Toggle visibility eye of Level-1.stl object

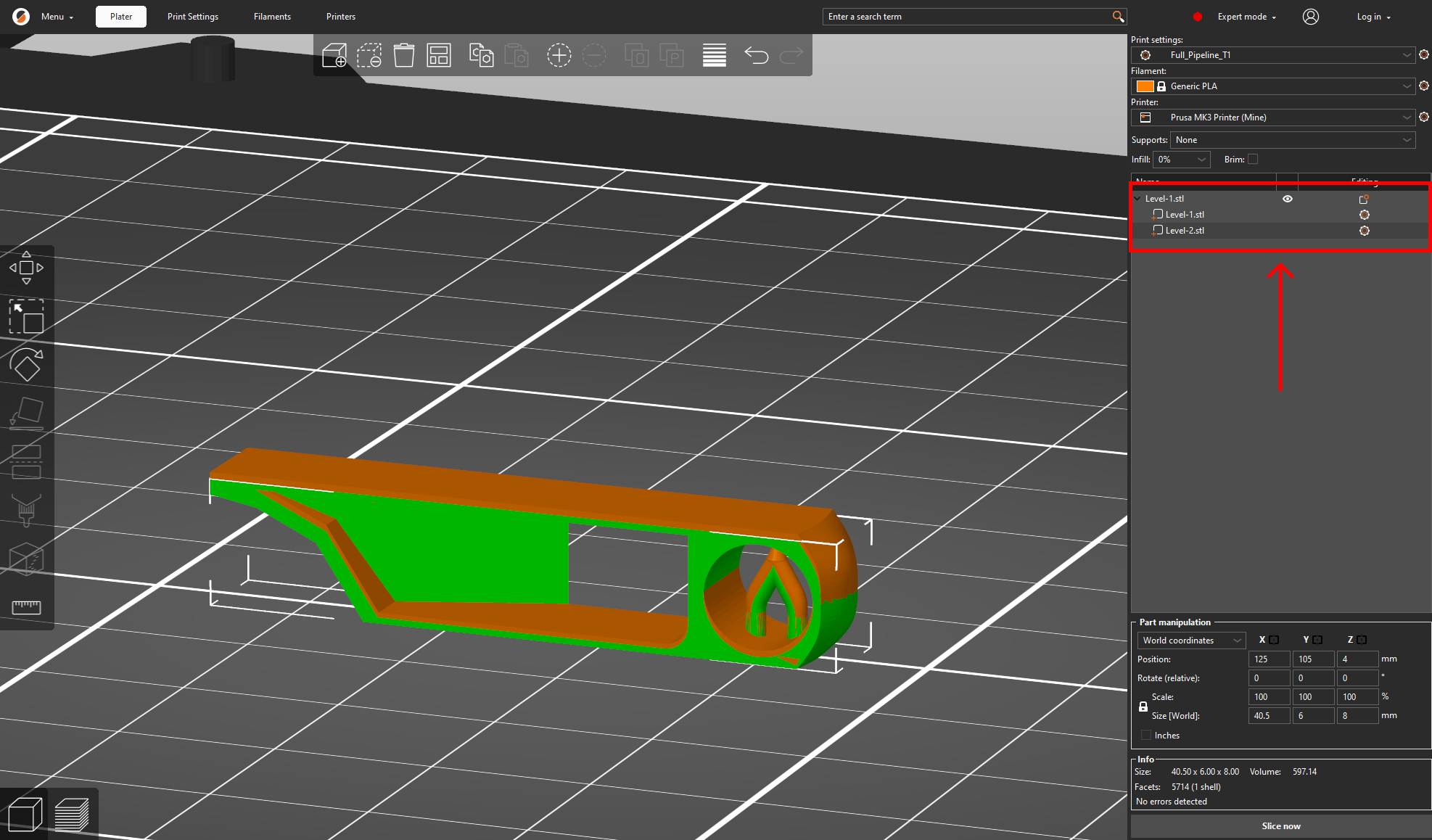(x=1288, y=199)
